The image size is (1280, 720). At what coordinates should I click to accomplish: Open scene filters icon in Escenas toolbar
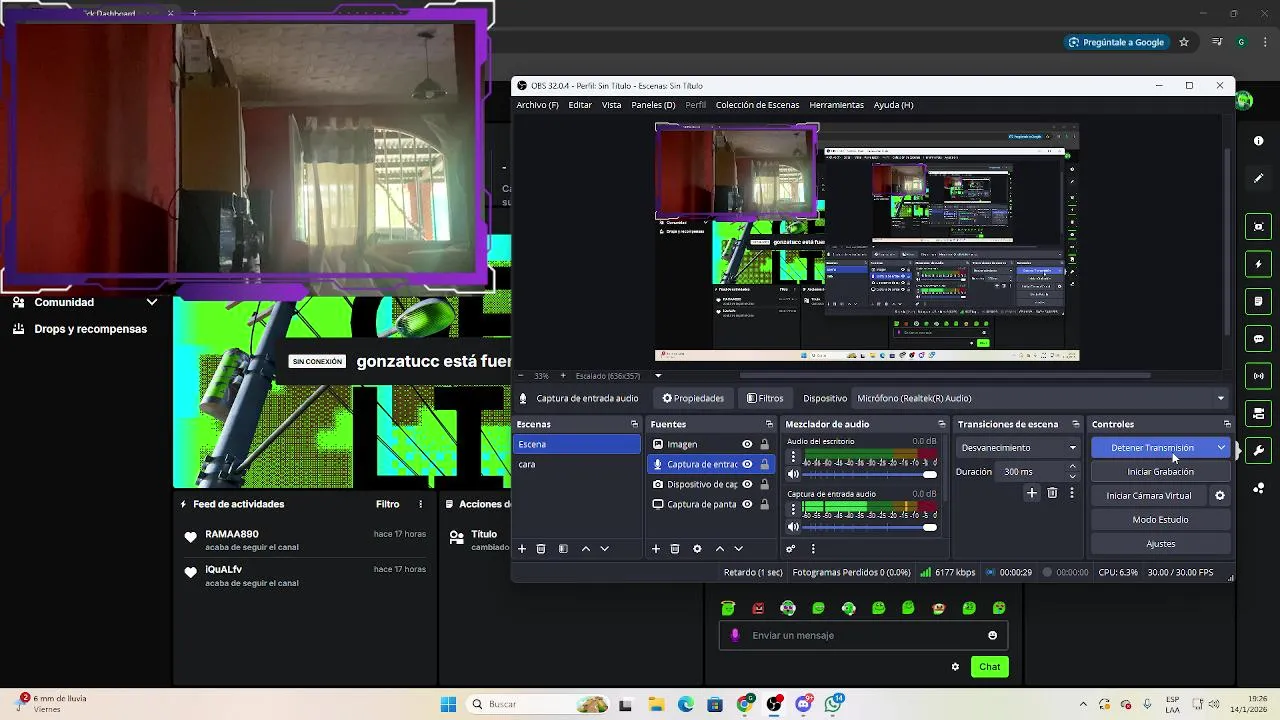click(x=563, y=549)
